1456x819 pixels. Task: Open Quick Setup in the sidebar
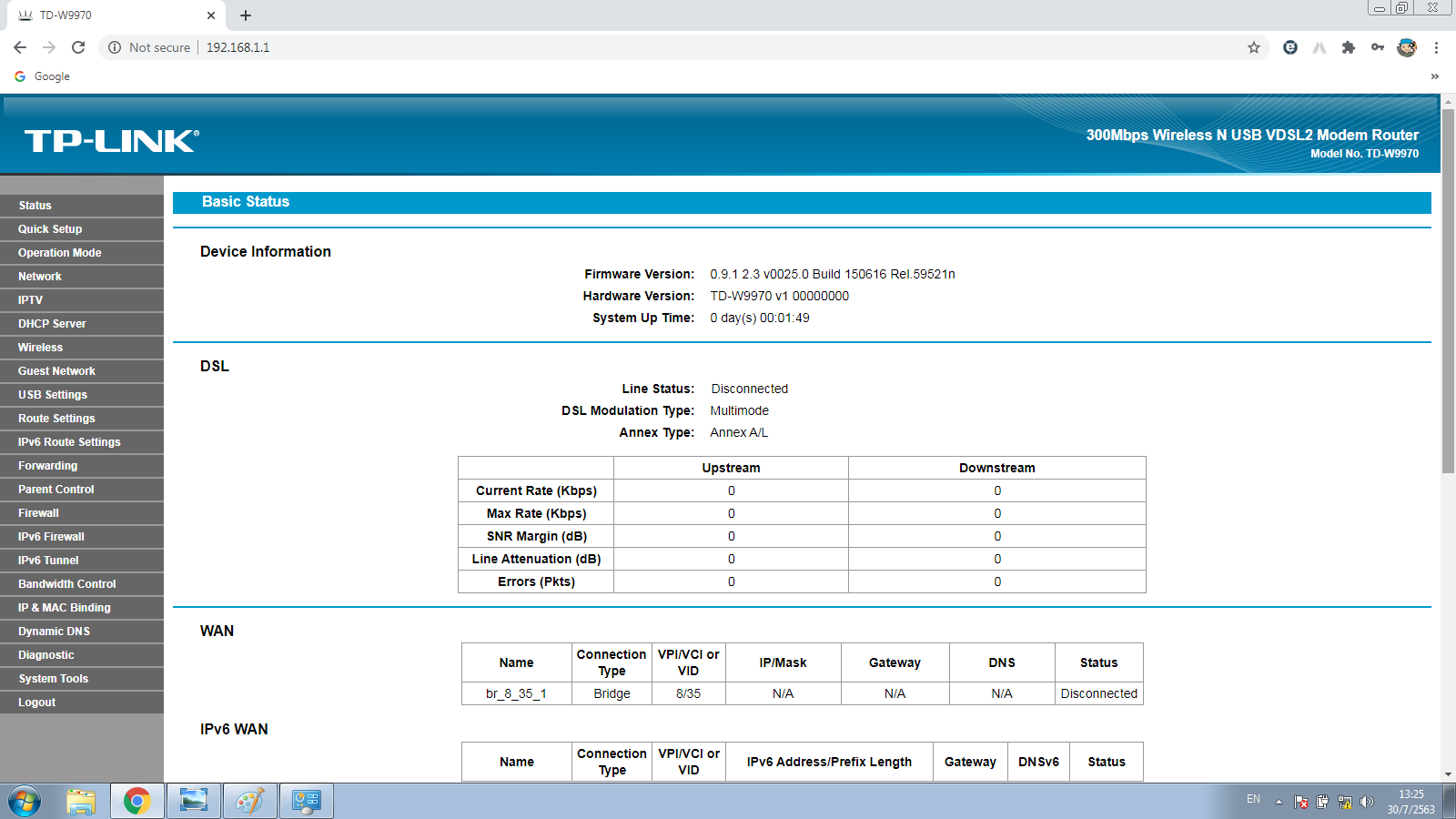(x=82, y=229)
